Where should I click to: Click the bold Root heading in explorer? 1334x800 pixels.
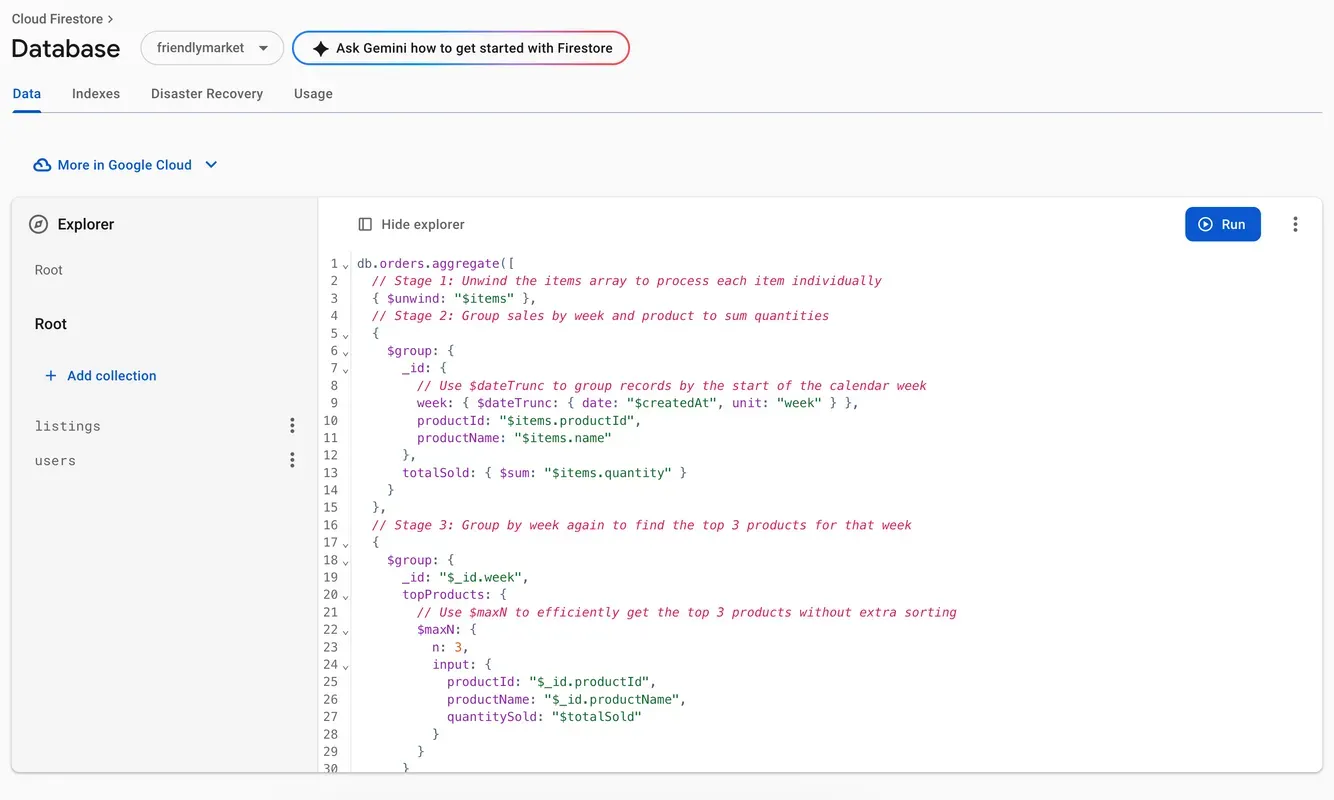pos(50,324)
